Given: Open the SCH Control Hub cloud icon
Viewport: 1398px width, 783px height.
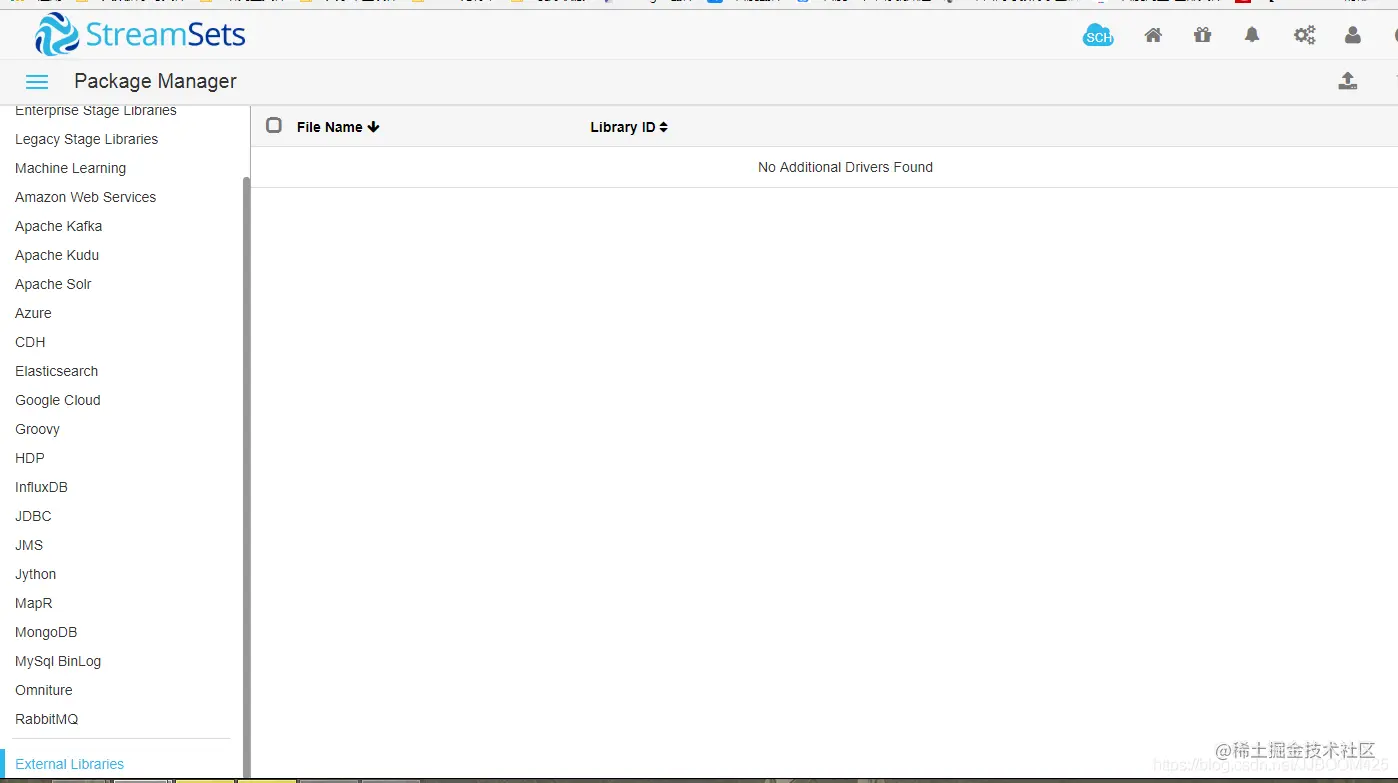Looking at the screenshot, I should tap(1098, 35).
